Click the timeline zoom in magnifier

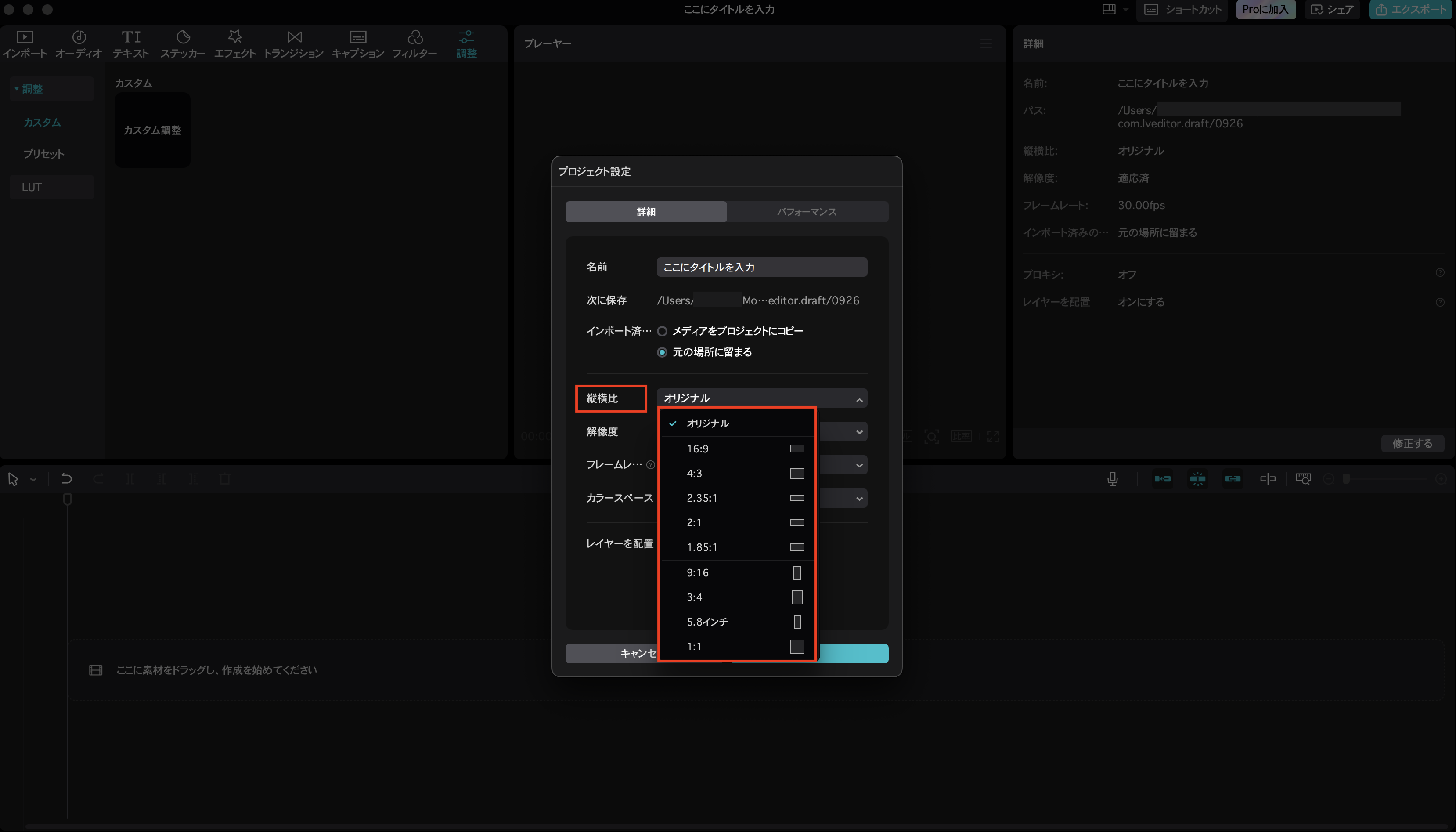point(1441,479)
